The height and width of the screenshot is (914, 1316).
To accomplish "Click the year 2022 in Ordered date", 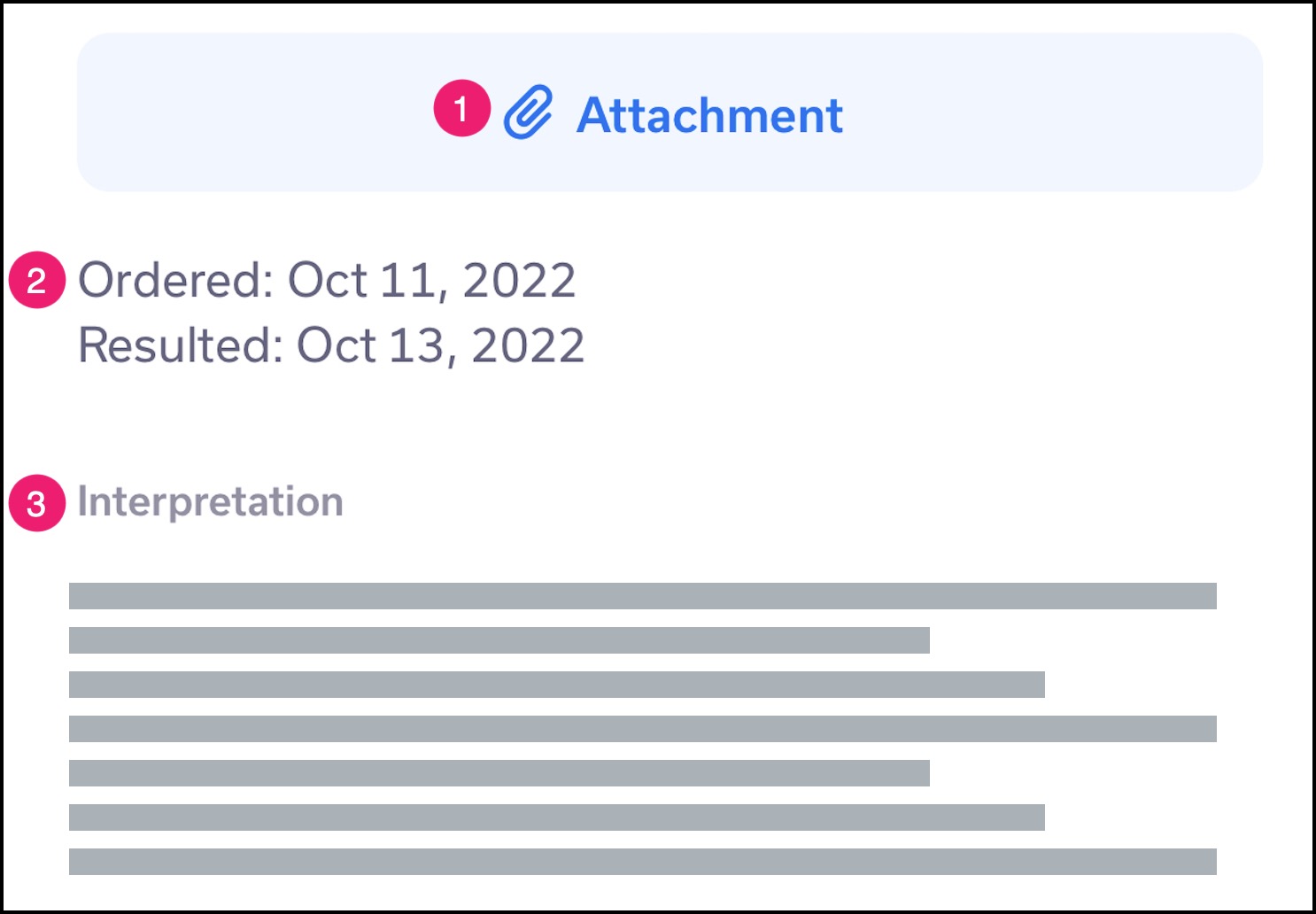I will tap(519, 280).
